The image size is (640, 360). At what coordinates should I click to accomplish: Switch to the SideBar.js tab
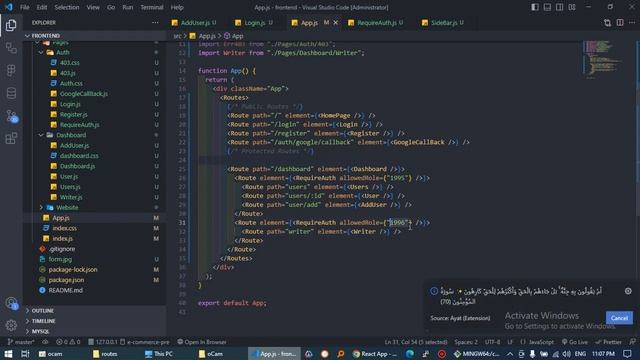click(444, 23)
